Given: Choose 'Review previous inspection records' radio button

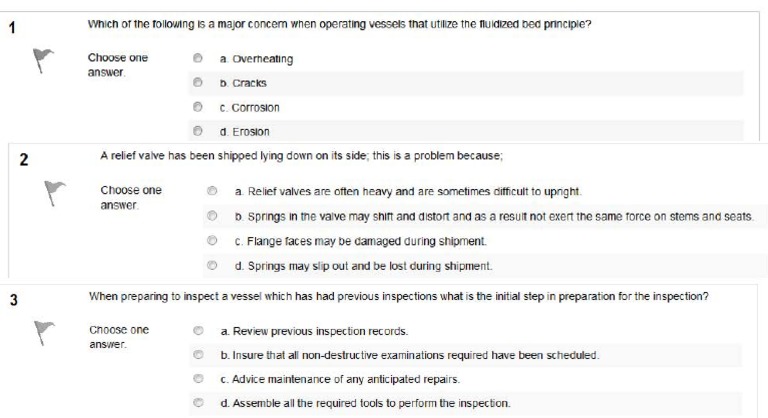Looking at the screenshot, I should point(198,330).
